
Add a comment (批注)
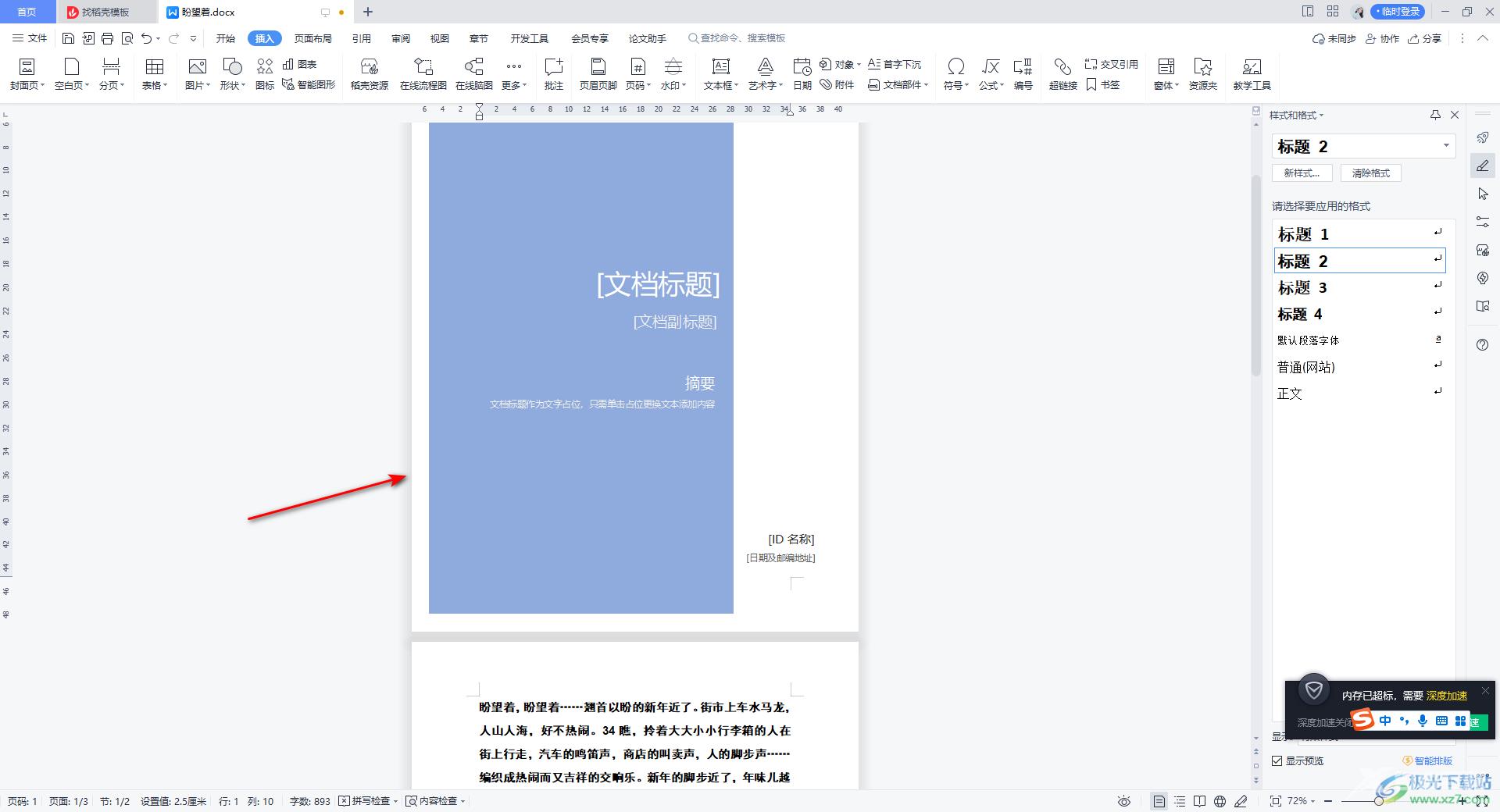click(554, 74)
